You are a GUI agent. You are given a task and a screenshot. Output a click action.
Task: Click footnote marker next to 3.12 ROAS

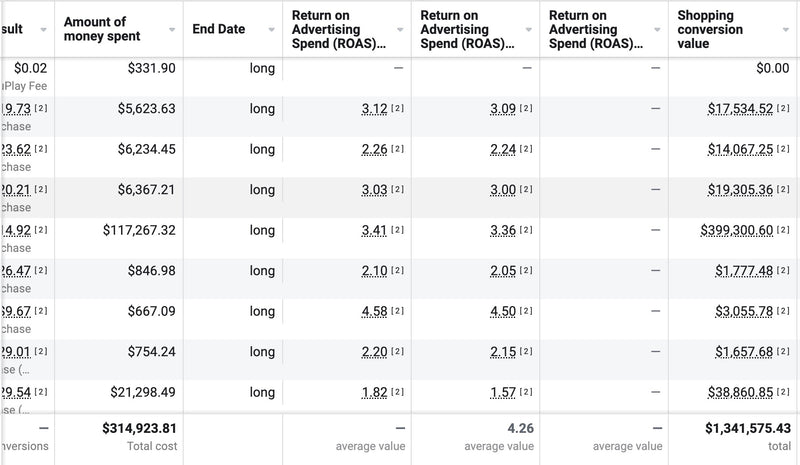click(x=397, y=109)
